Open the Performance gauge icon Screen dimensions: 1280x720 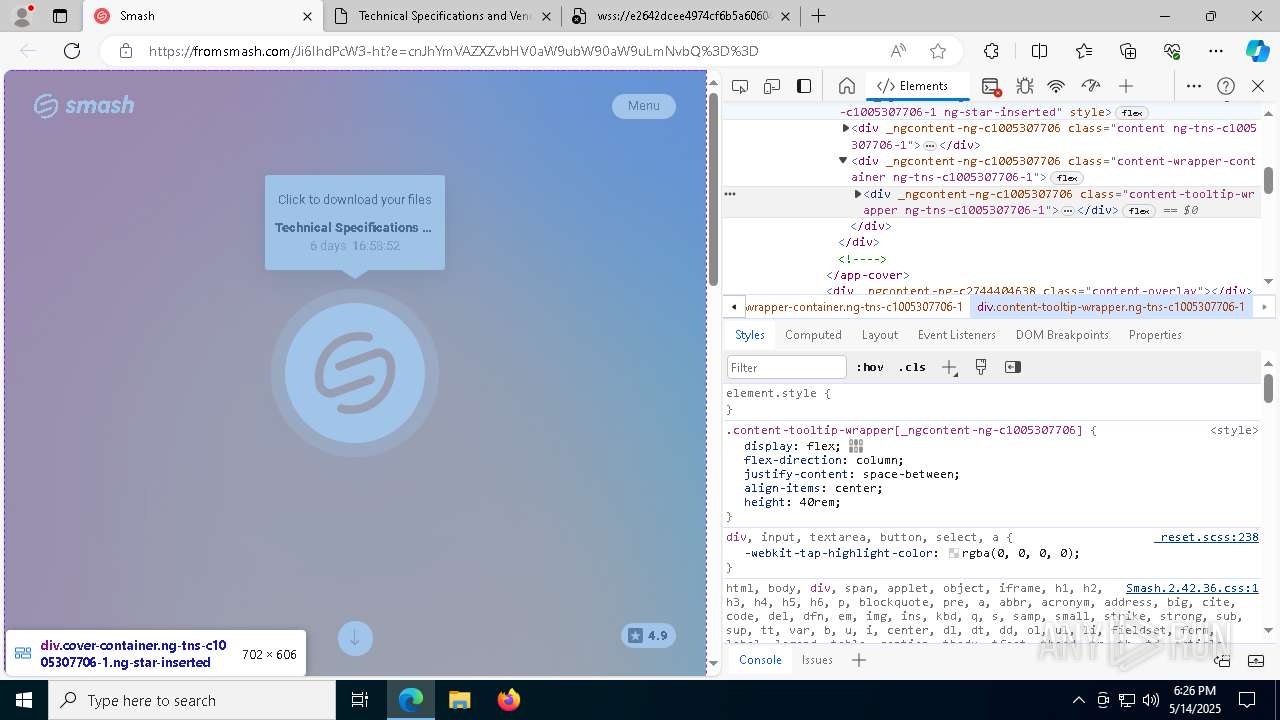click(1091, 86)
